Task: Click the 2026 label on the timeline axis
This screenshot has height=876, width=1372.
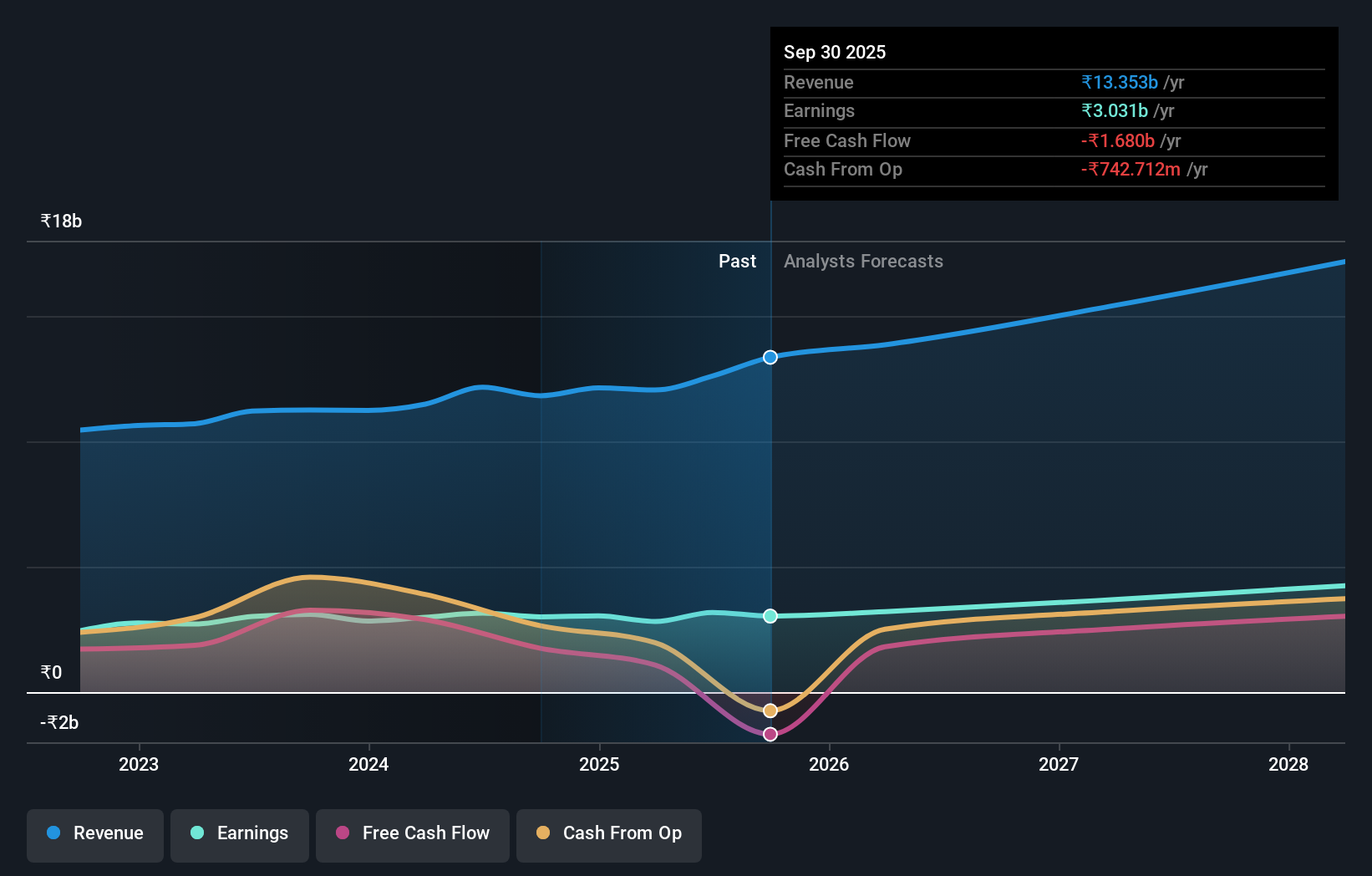Action: [829, 764]
